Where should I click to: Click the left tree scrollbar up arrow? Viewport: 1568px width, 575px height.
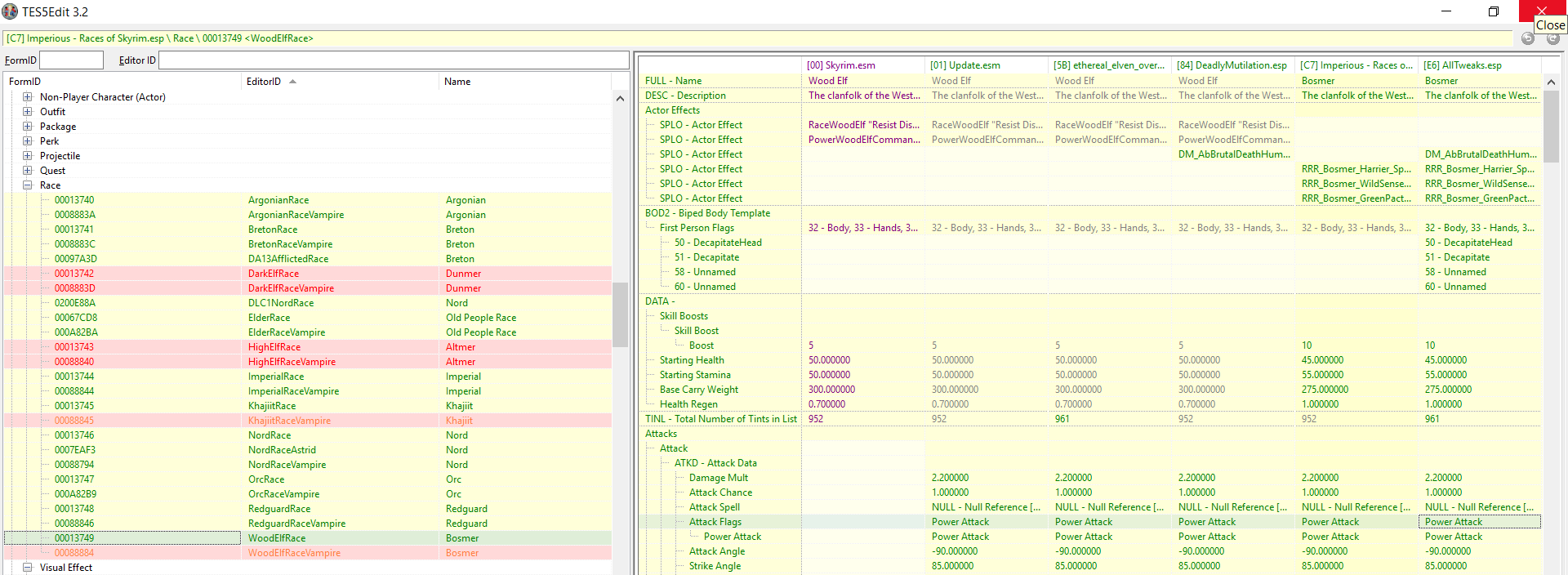point(620,98)
